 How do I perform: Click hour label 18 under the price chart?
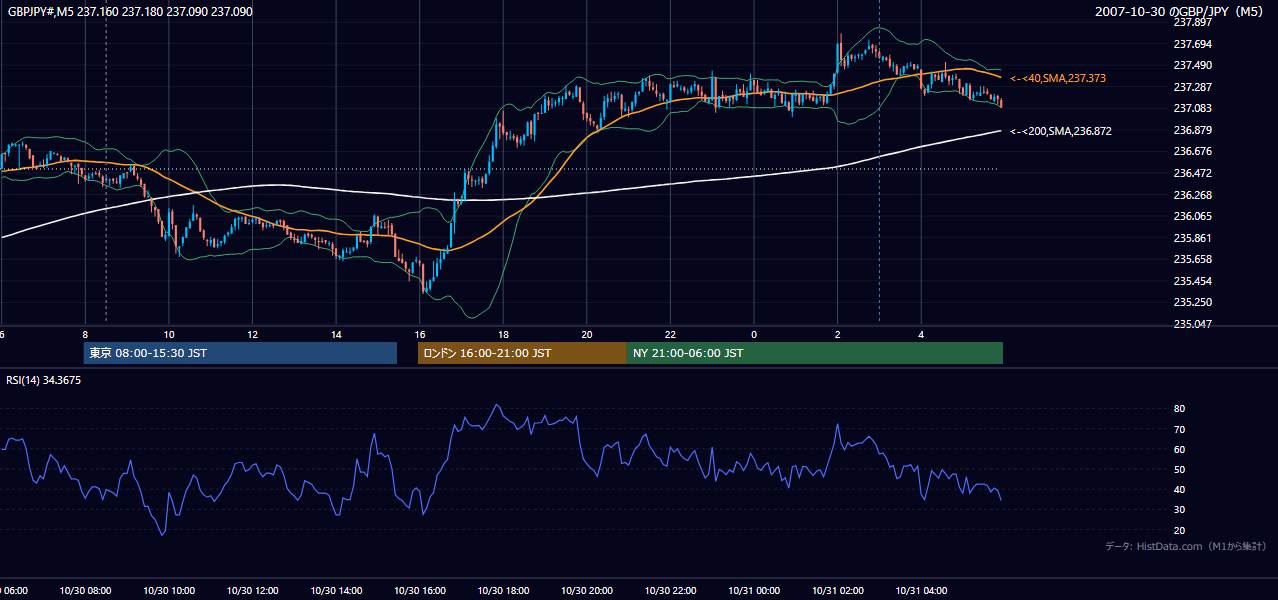503,334
